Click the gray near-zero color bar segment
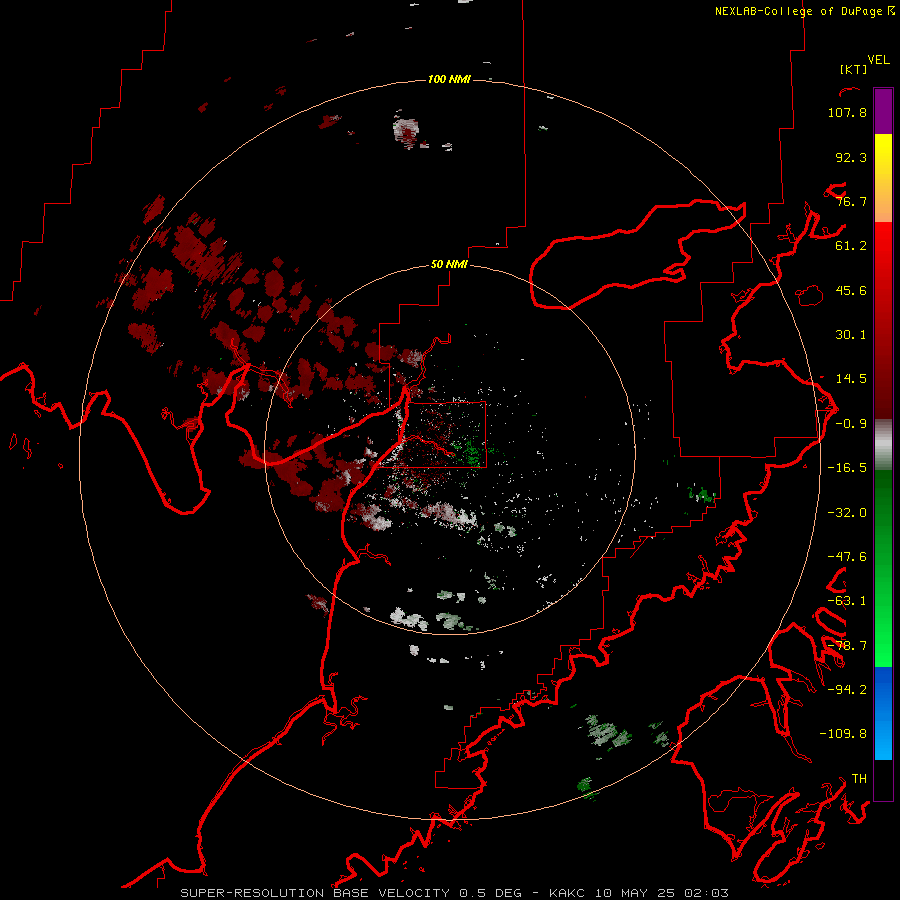The image size is (900, 900). point(883,445)
